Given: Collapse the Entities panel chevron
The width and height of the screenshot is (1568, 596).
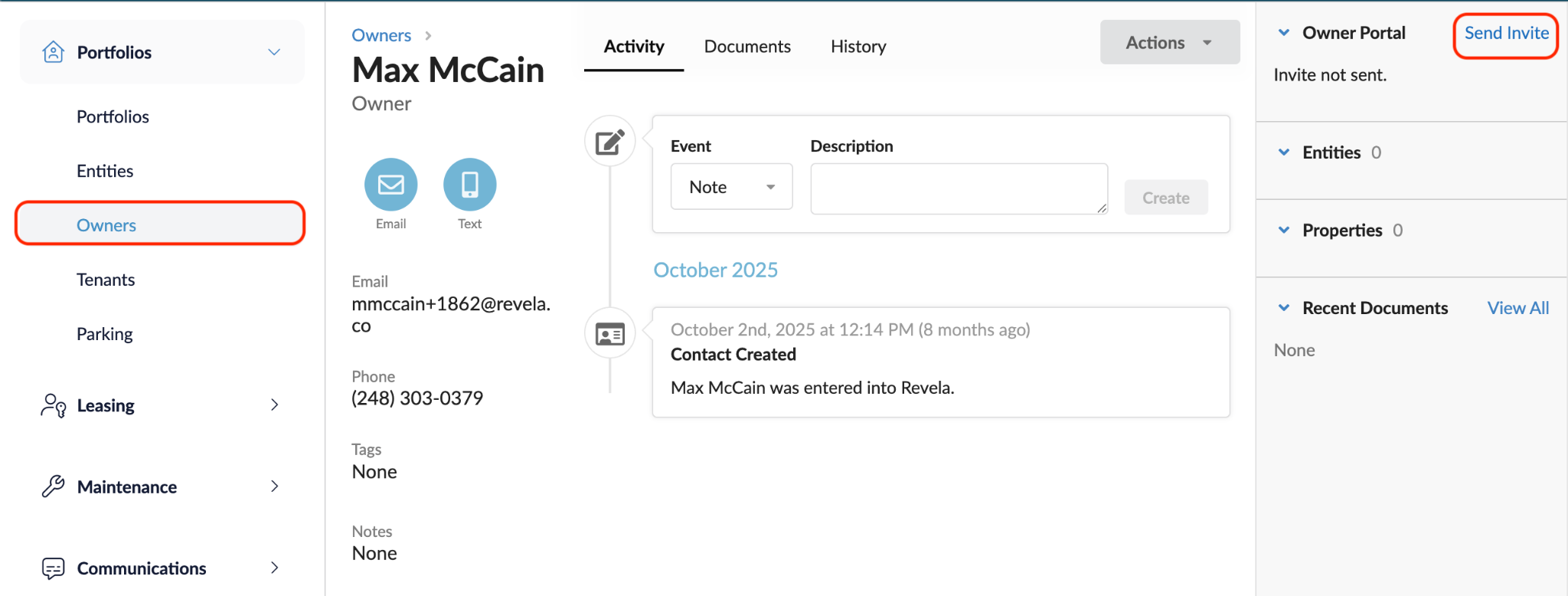Looking at the screenshot, I should tap(1284, 152).
